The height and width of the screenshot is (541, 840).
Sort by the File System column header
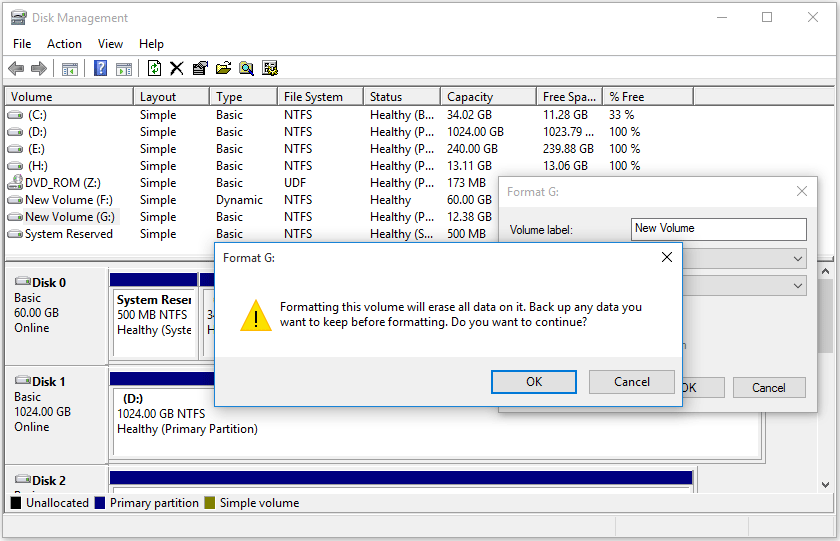click(x=320, y=97)
